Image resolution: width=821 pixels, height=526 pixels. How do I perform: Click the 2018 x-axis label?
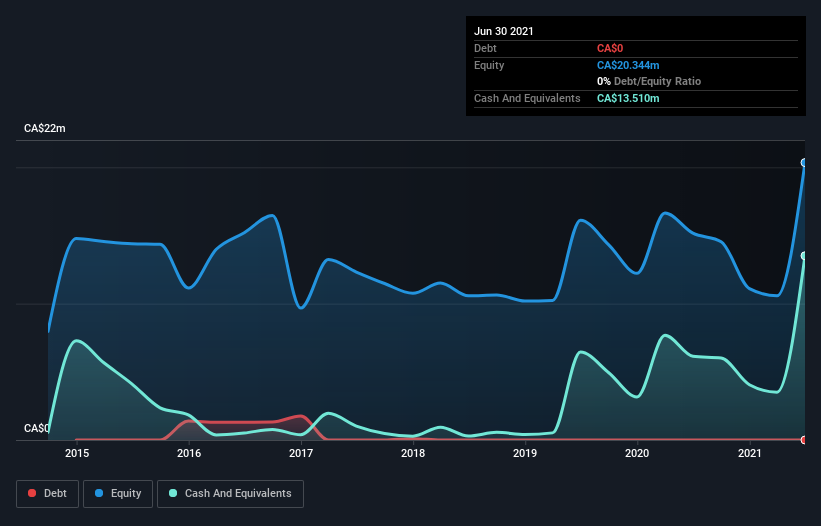413,453
